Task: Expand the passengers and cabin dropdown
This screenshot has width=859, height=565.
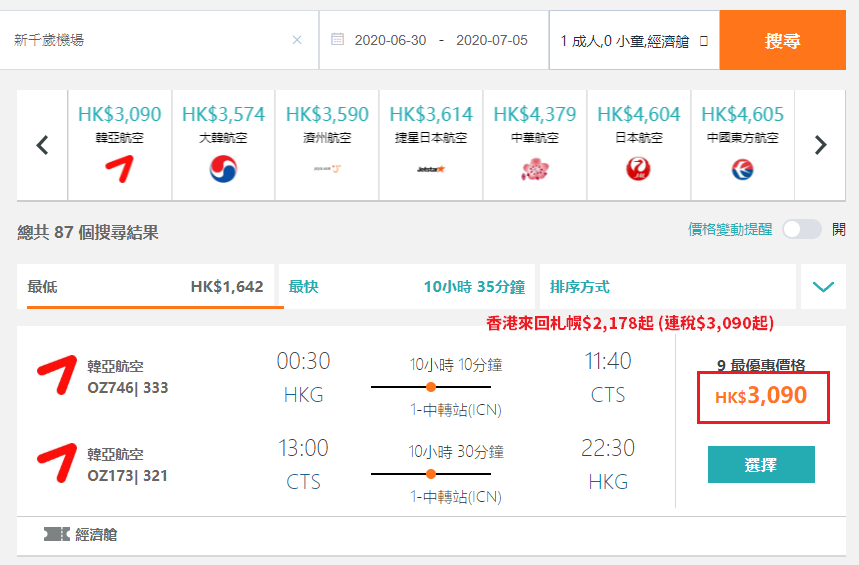Action: pos(634,41)
